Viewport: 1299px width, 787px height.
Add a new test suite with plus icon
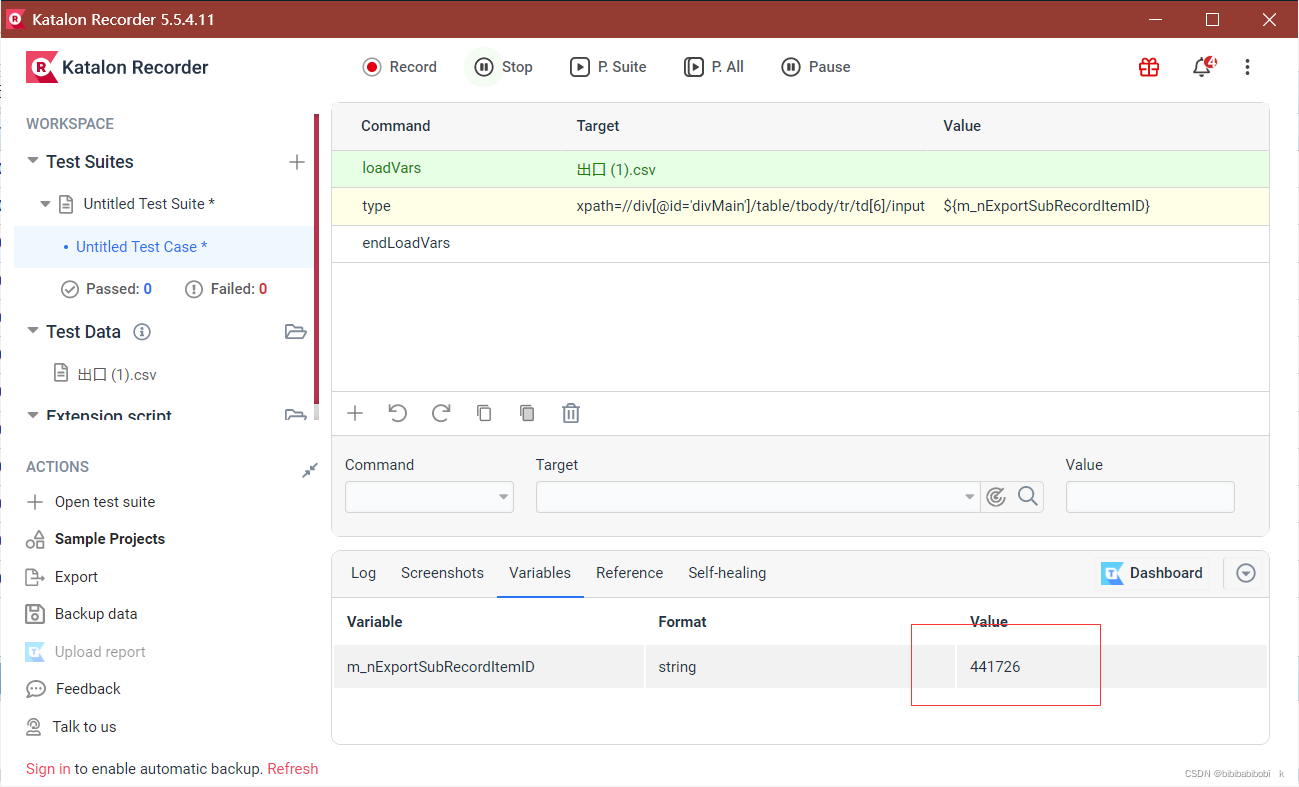click(296, 162)
